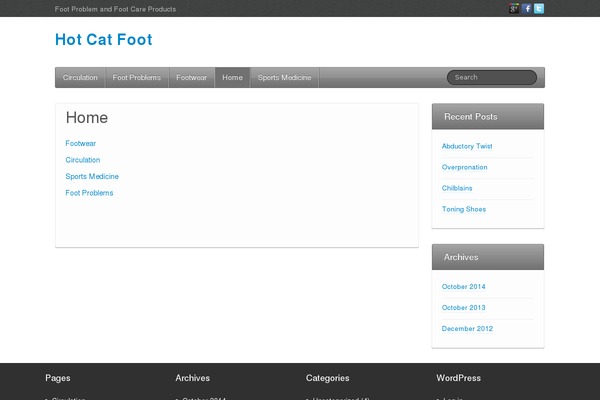The image size is (600, 400).
Task: Click the Archives sidebar widget header
Action: (x=488, y=257)
